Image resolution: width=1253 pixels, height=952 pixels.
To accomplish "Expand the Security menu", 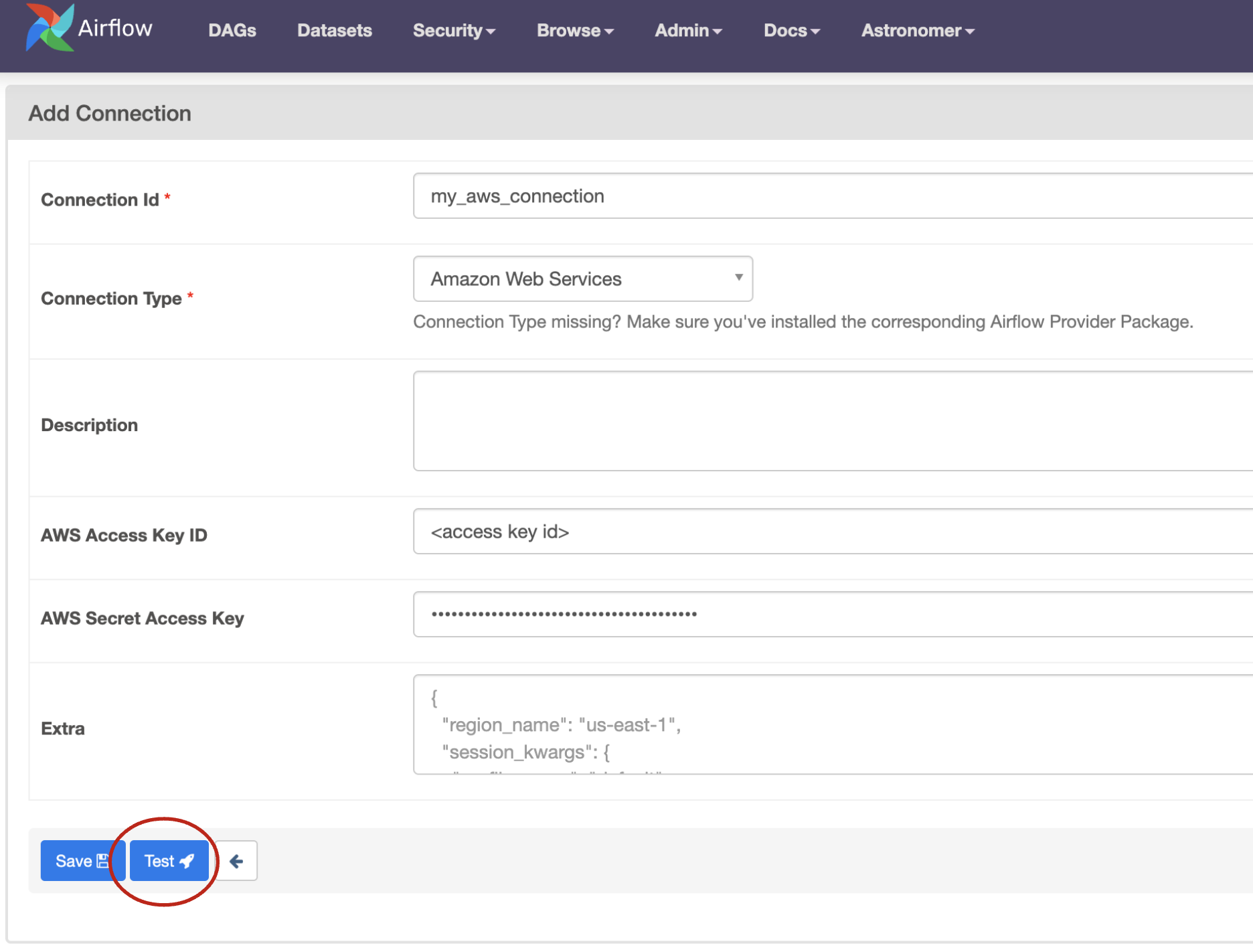I will (453, 31).
